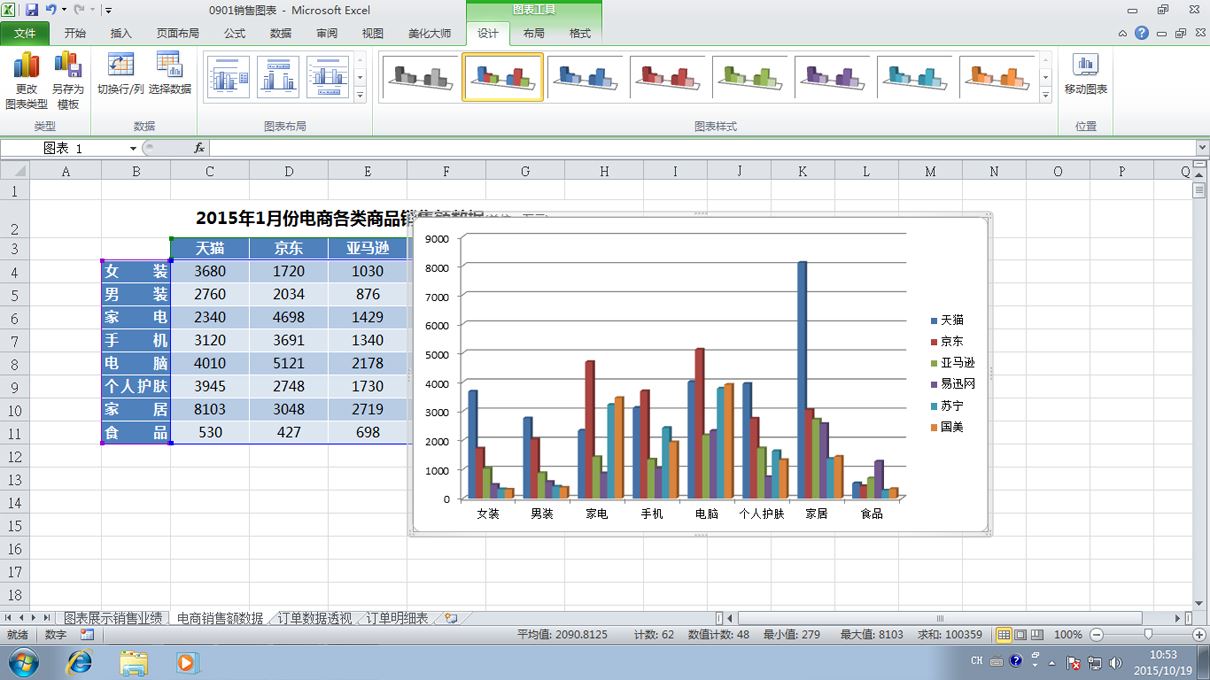This screenshot has height=680, width=1210.
Task: Expand the formula bar with right-side arrow
Action: coord(1201,148)
